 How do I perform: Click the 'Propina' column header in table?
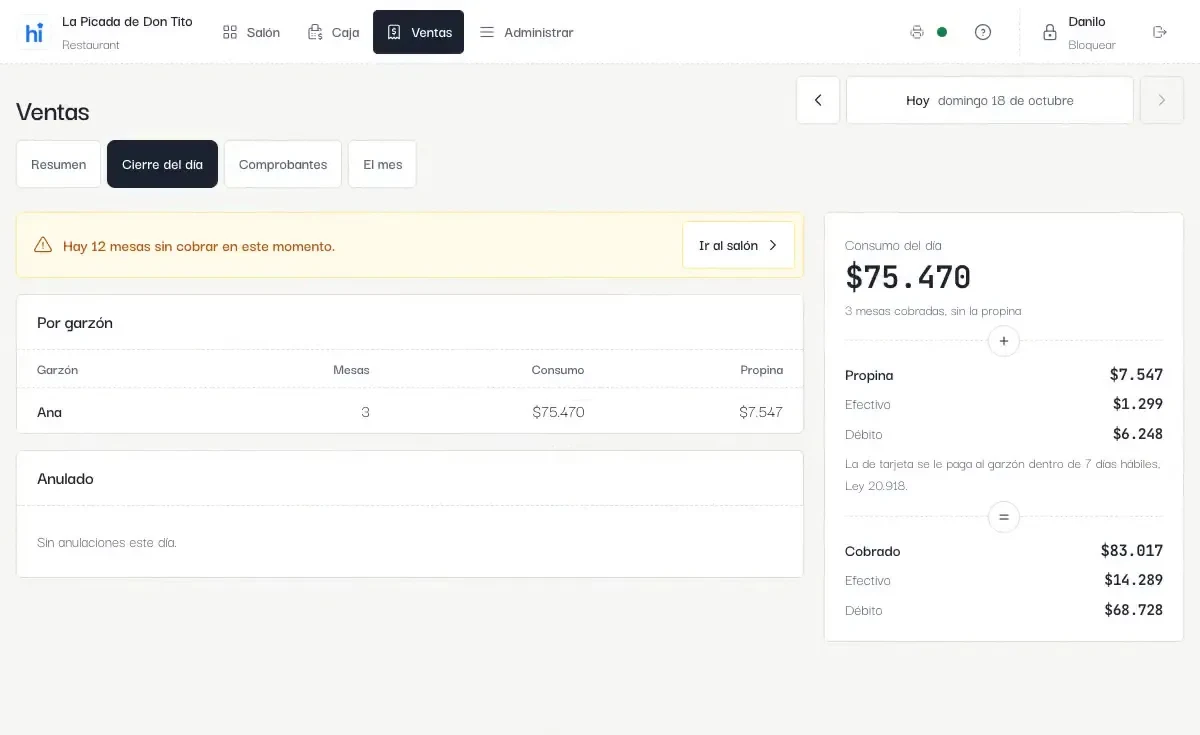762,370
